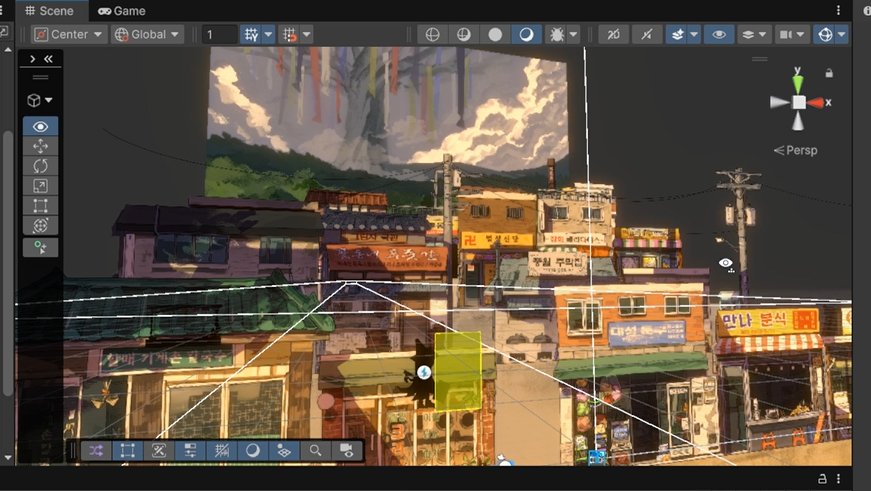The height and width of the screenshot is (491, 871).
Task: Click the grid snap value field showing 1
Action: (220, 34)
